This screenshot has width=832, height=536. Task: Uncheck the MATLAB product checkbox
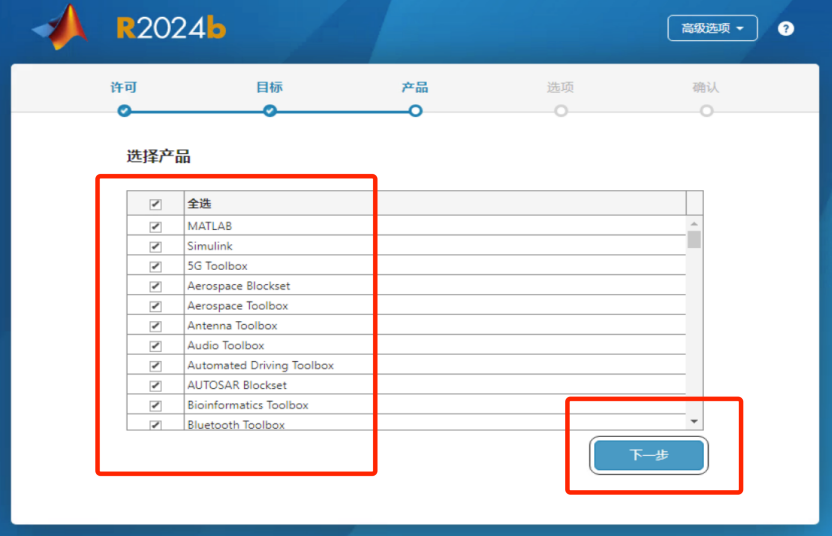pyautogui.click(x=155, y=227)
